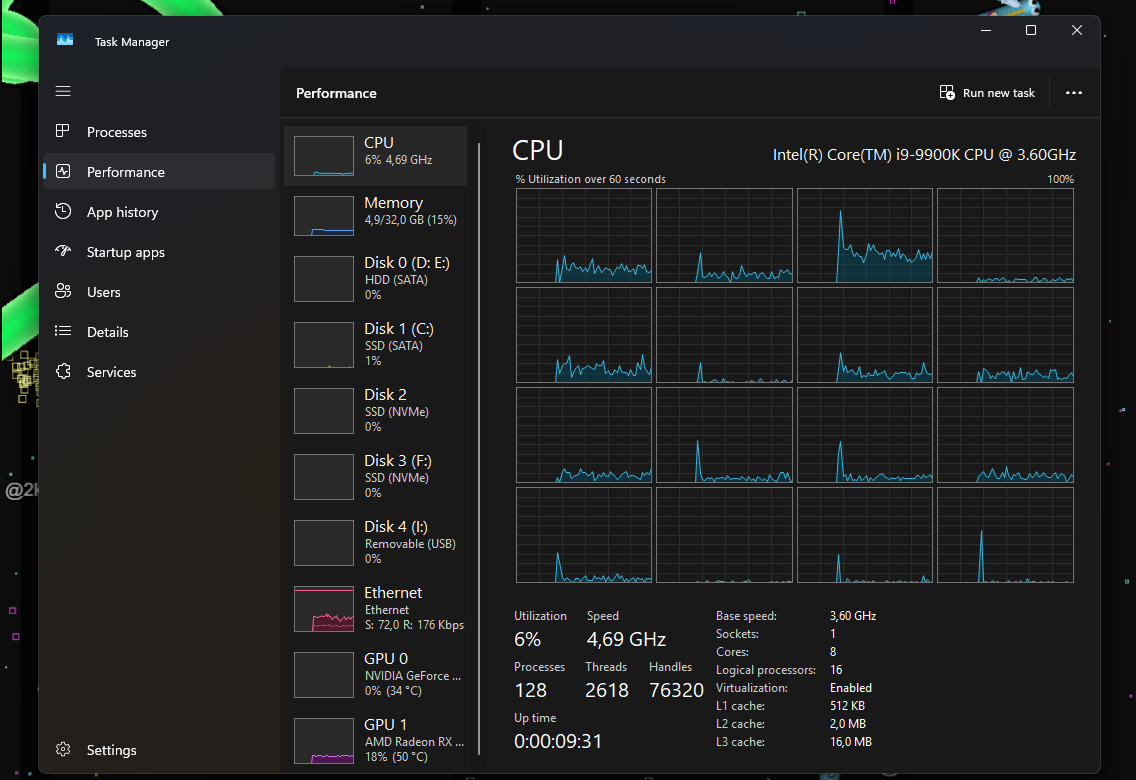The width and height of the screenshot is (1136, 780).
Task: Click the 'NVIDIA GeForce ...' text
Action: 413,676
